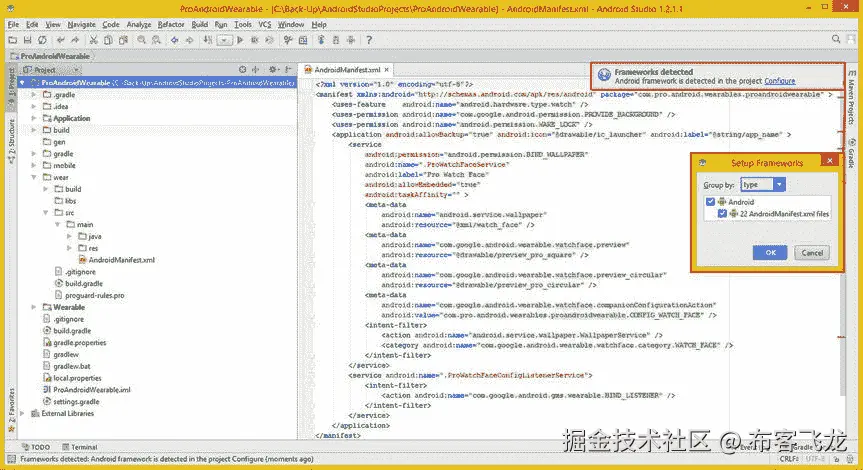The width and height of the screenshot is (863, 470).
Task: Toggle the Android framework checkbox
Action: point(711,202)
